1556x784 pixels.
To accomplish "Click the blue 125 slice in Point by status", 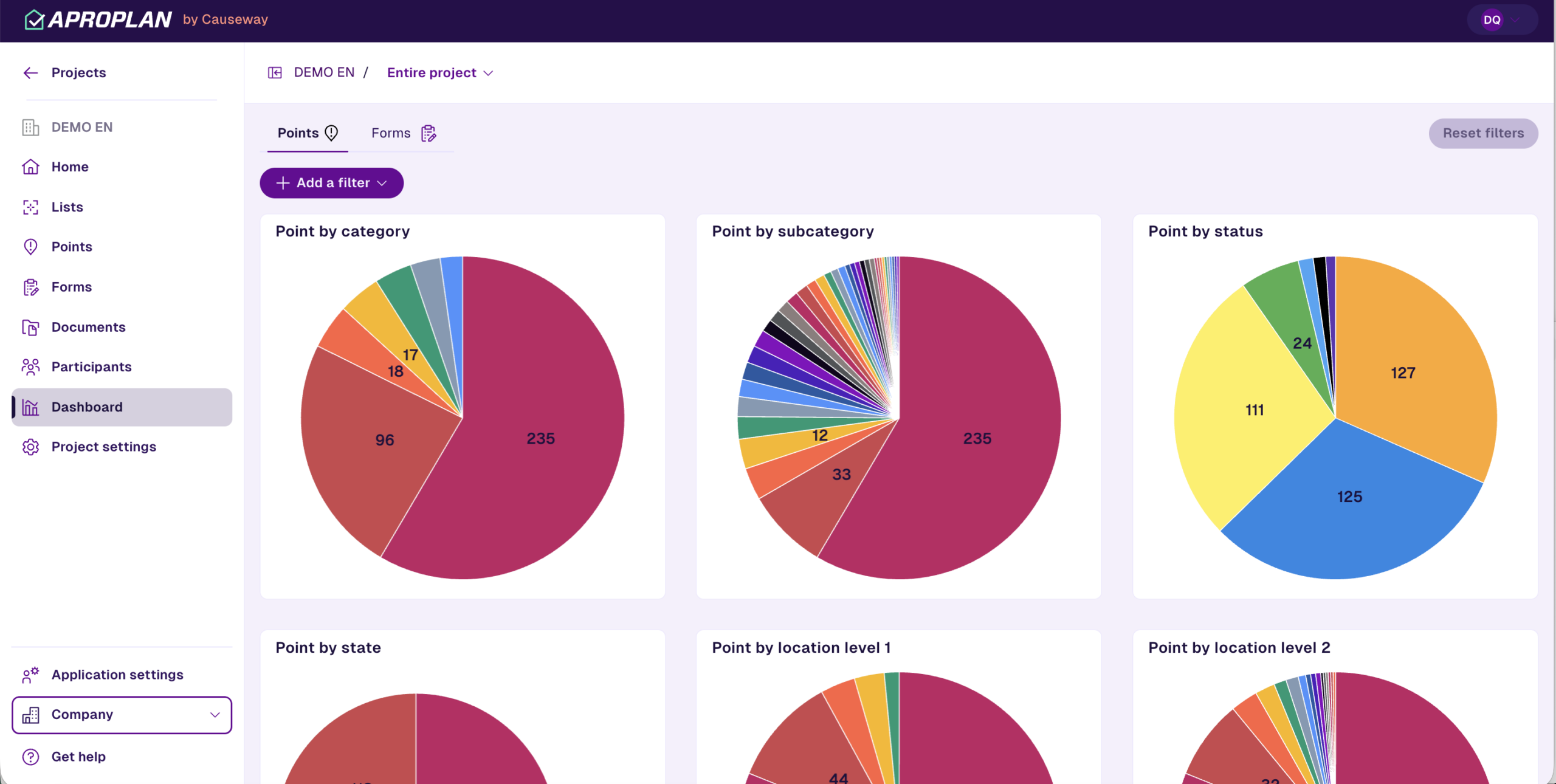I will pos(1349,497).
